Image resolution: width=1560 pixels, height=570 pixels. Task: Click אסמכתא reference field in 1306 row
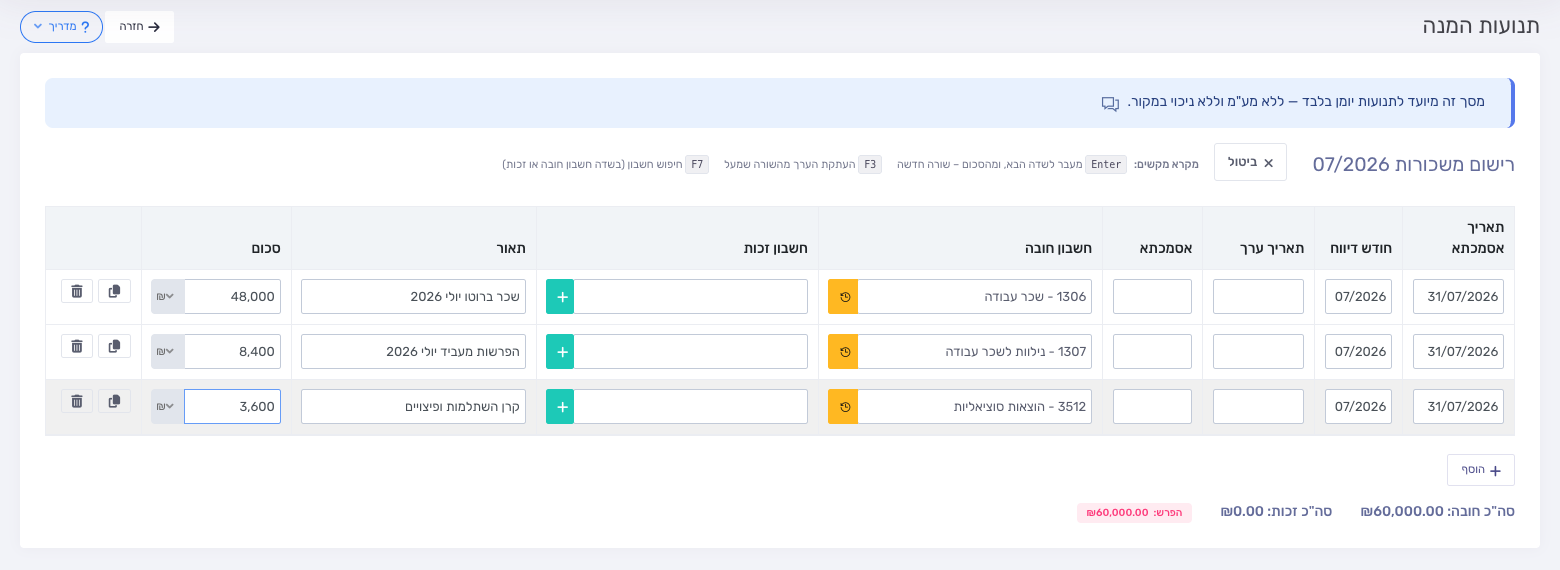[1152, 297]
